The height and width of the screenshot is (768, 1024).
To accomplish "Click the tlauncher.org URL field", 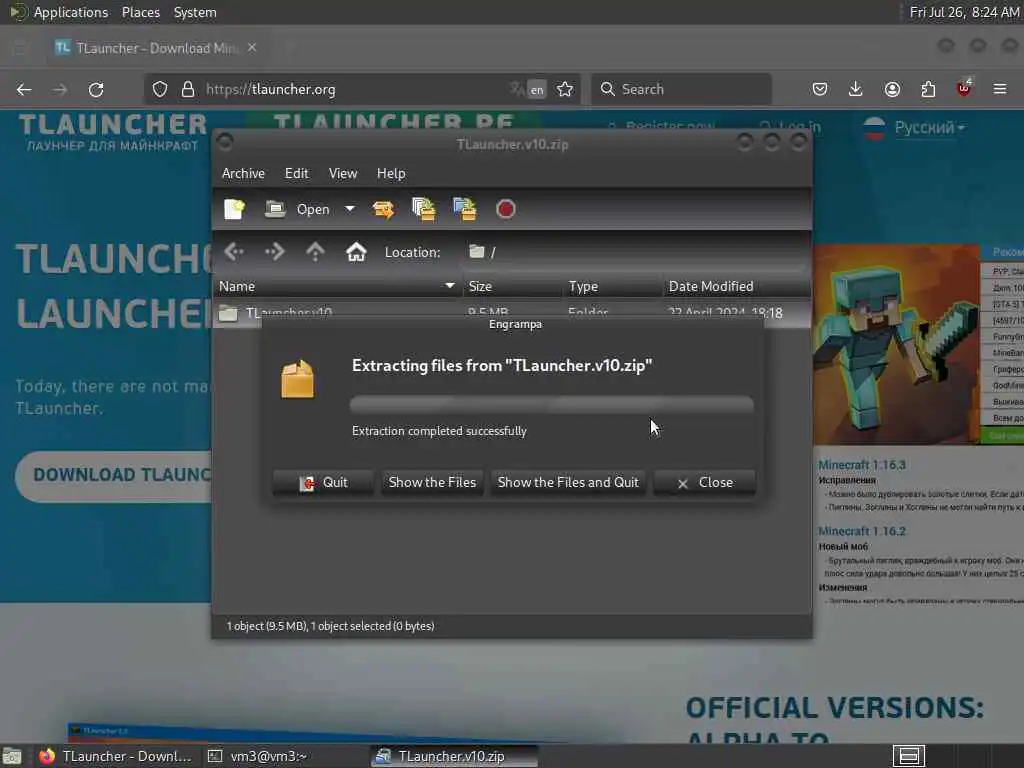I will 353,89.
